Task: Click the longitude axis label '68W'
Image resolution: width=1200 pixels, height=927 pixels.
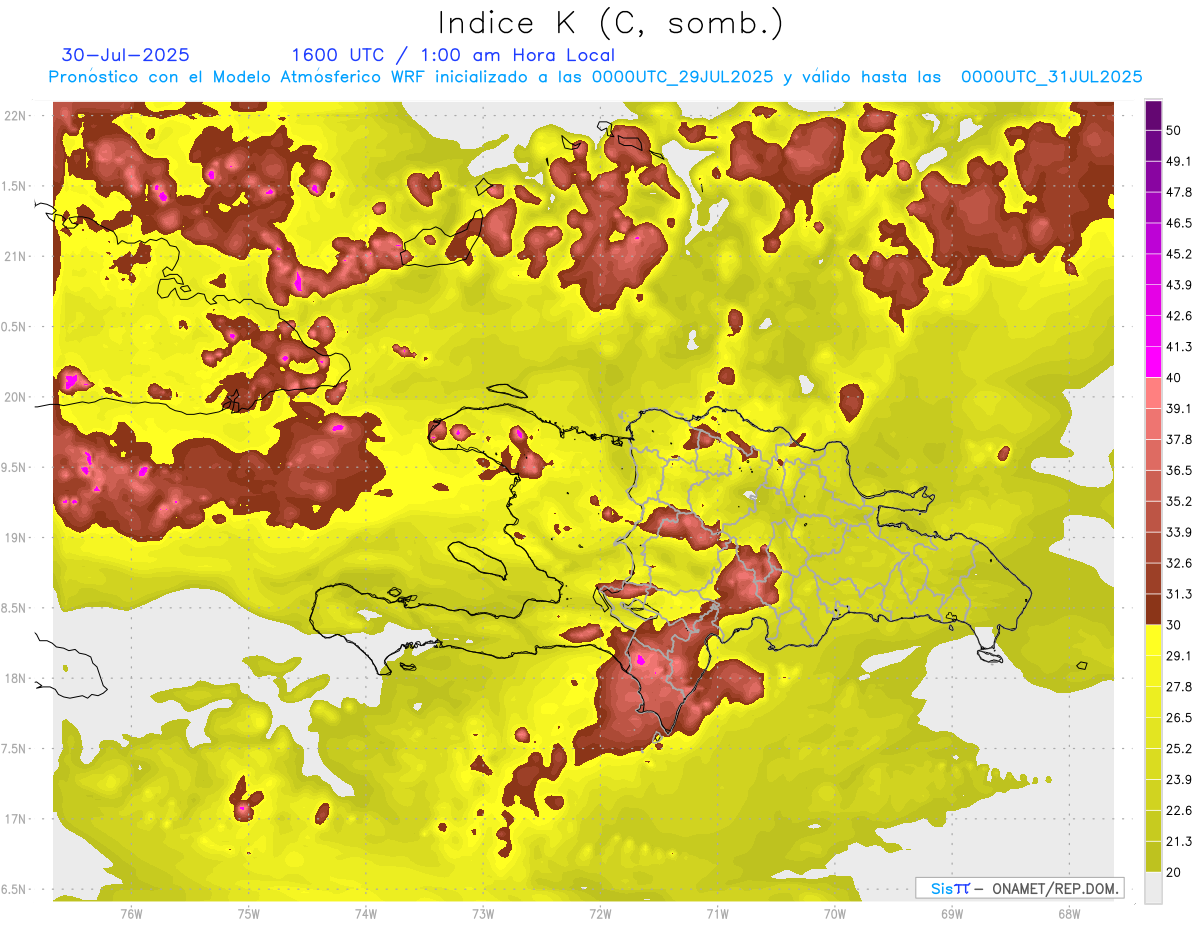Action: pyautogui.click(x=1069, y=915)
